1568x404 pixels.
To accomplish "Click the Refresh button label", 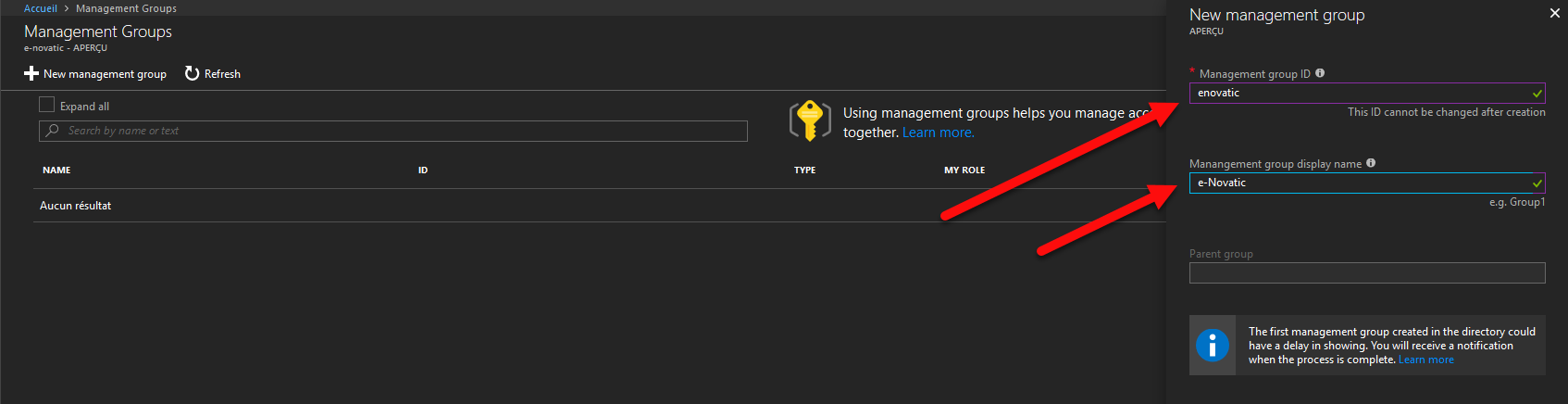I will (222, 74).
